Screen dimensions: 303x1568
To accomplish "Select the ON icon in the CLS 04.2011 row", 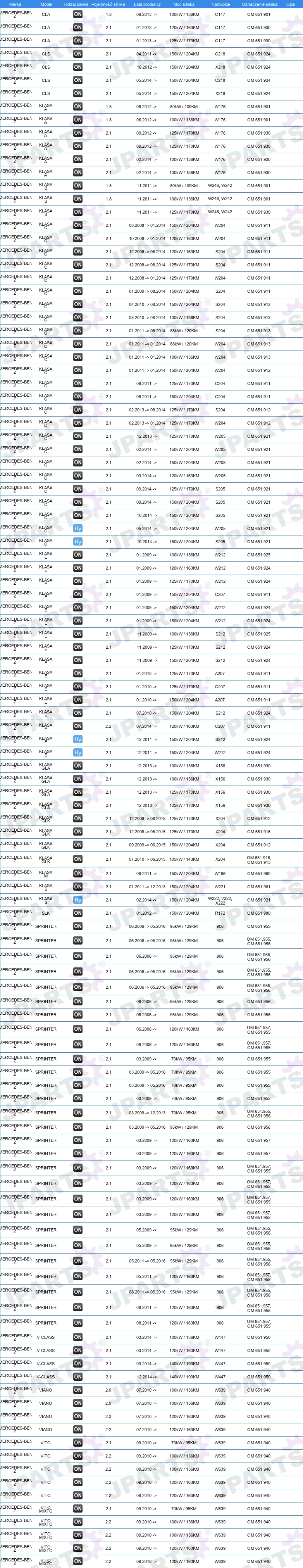I will tap(78, 54).
